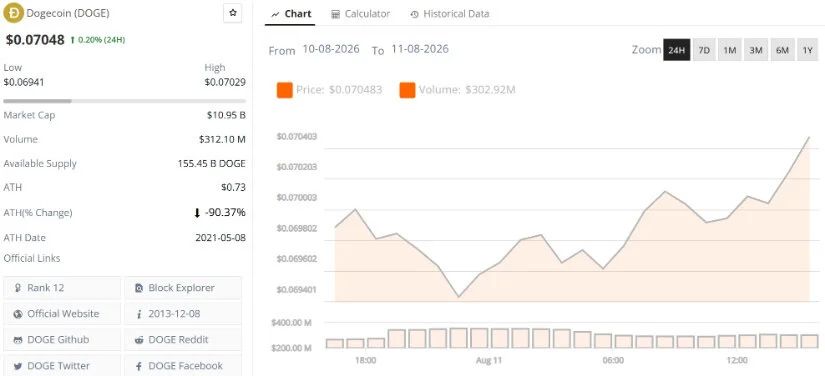Click the Reddit alien icon
The image size is (825, 376).
click(139, 340)
